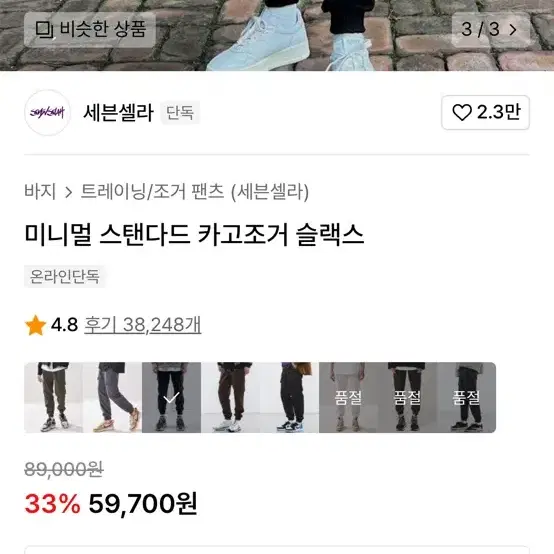Click the product title 미니멀 스탠다드 카고조거 슬랙스
The image size is (554, 554).
pos(194,235)
